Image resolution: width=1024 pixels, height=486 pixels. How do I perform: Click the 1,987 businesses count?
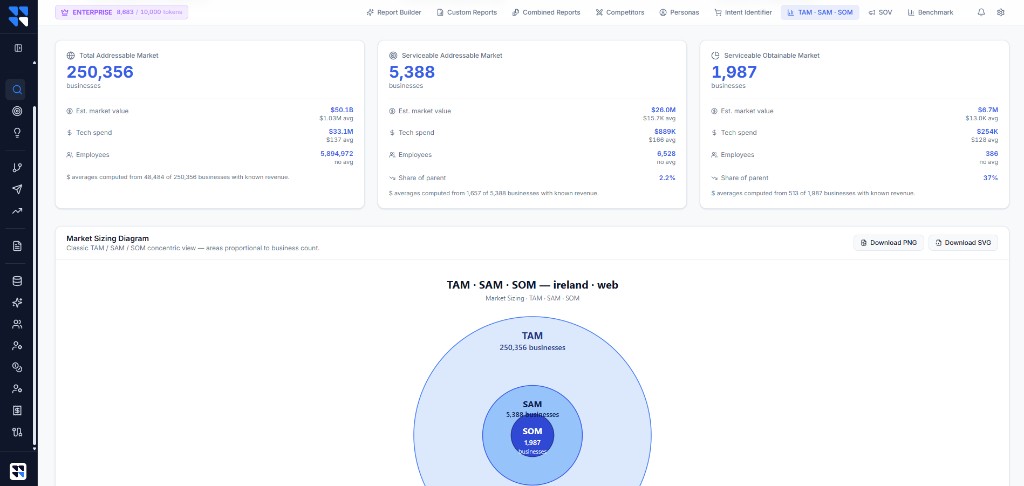click(734, 73)
